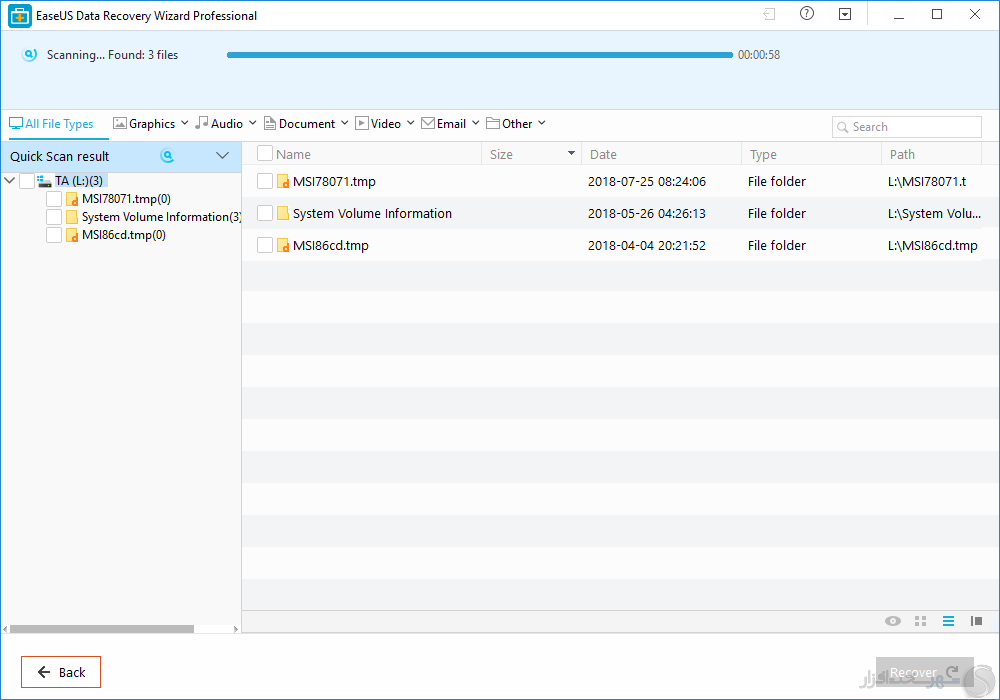Toggle the preview eye icon
Image resolution: width=1000 pixels, height=700 pixels.
pos(893,621)
